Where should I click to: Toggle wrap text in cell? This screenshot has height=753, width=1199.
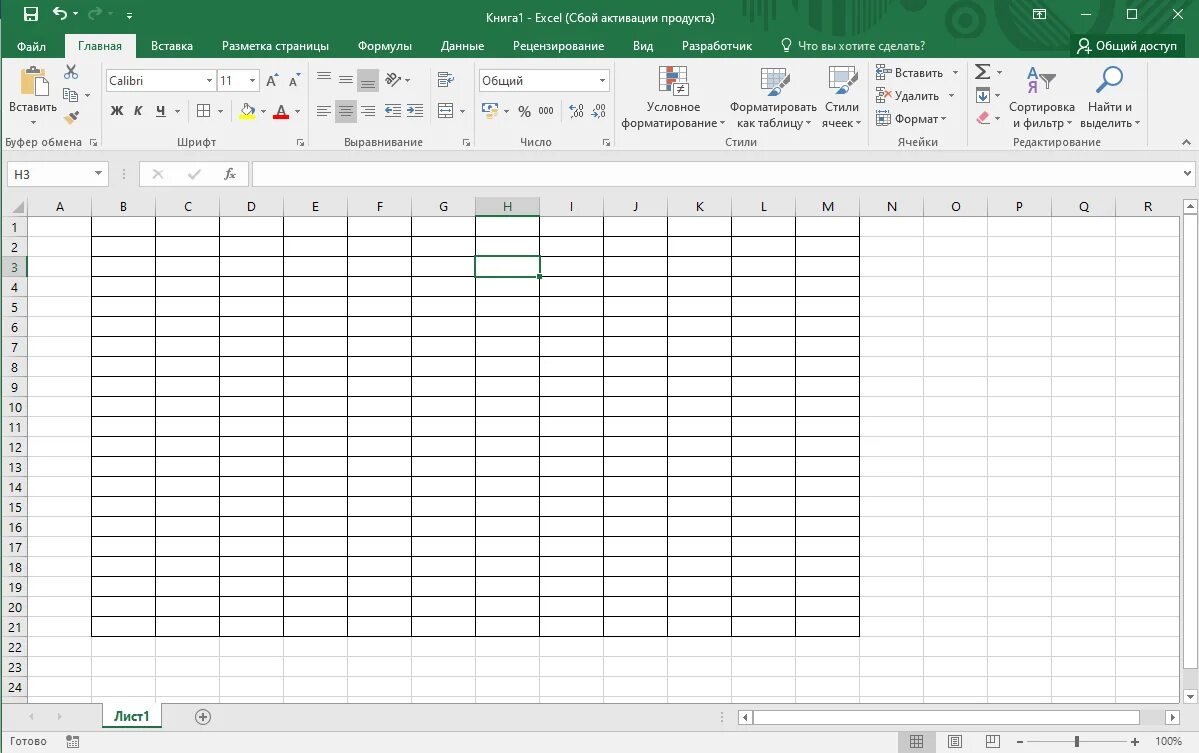click(446, 80)
